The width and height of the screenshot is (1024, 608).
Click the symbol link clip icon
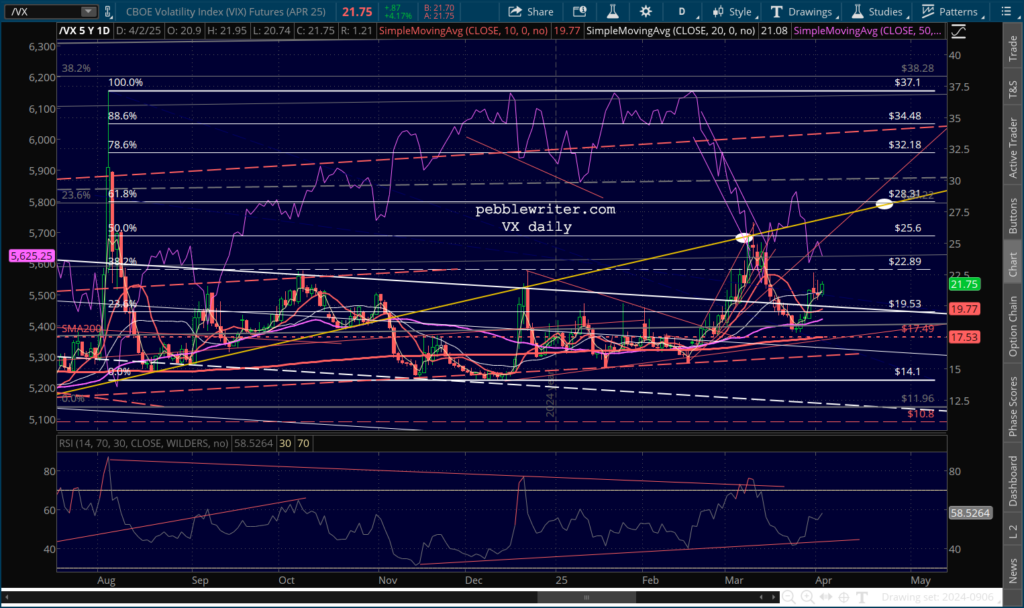click(x=108, y=11)
